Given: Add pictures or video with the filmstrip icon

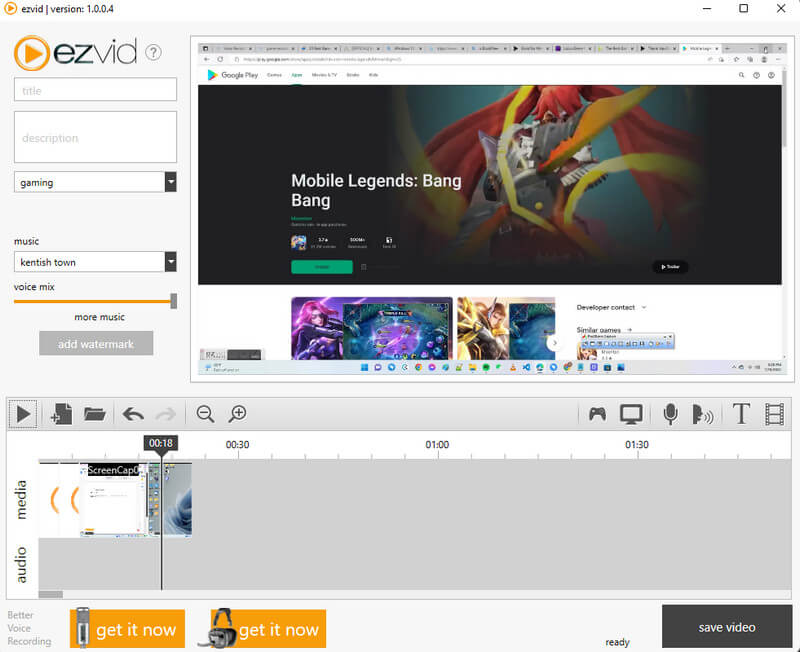Looking at the screenshot, I should [774, 414].
